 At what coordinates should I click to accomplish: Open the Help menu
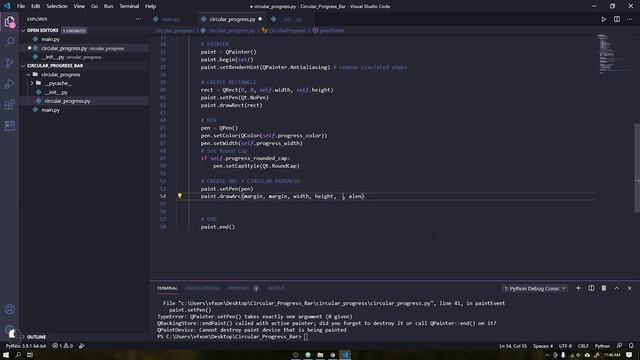(x=151, y=6)
